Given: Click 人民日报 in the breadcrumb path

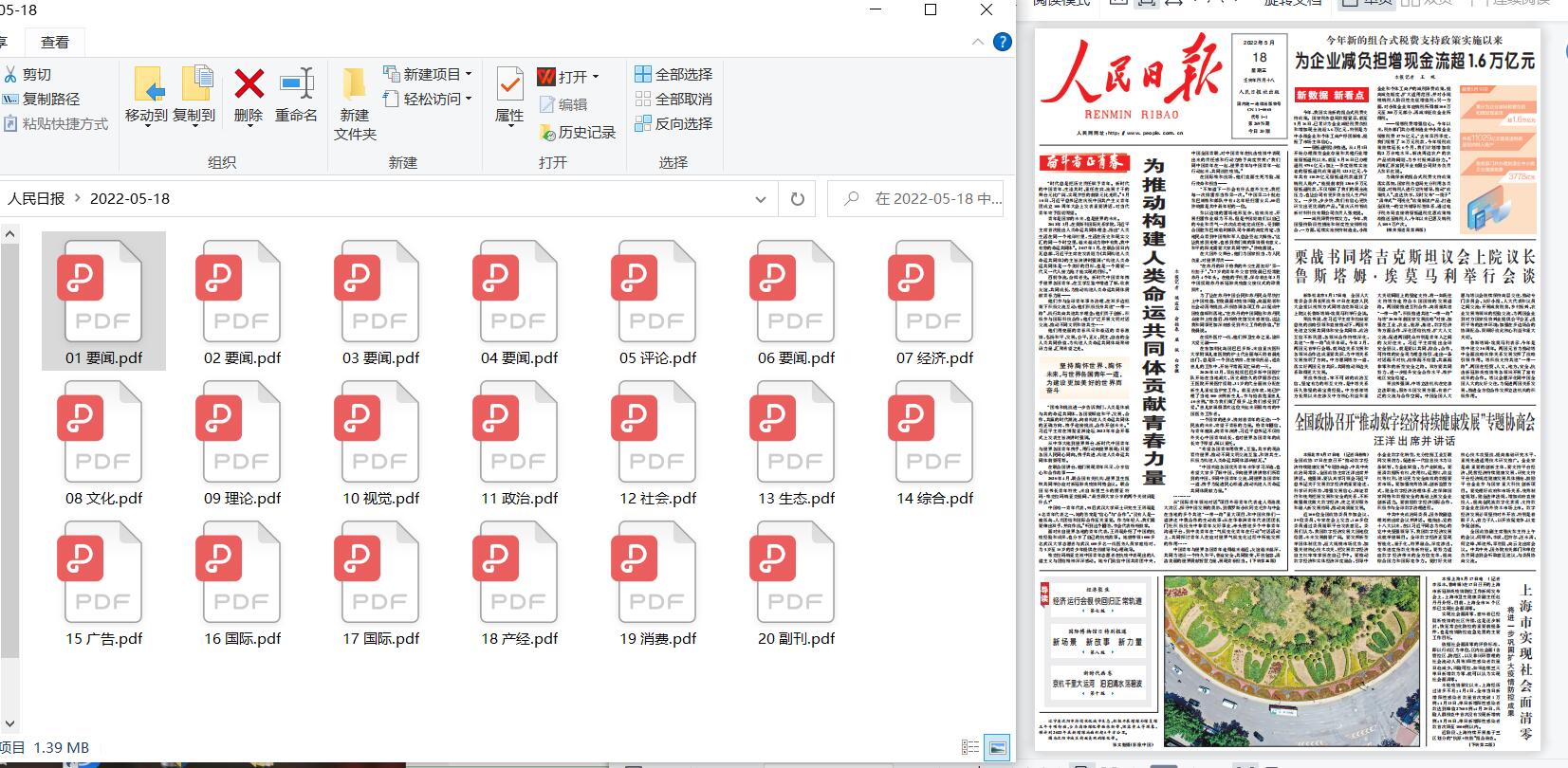Looking at the screenshot, I should point(36,199).
